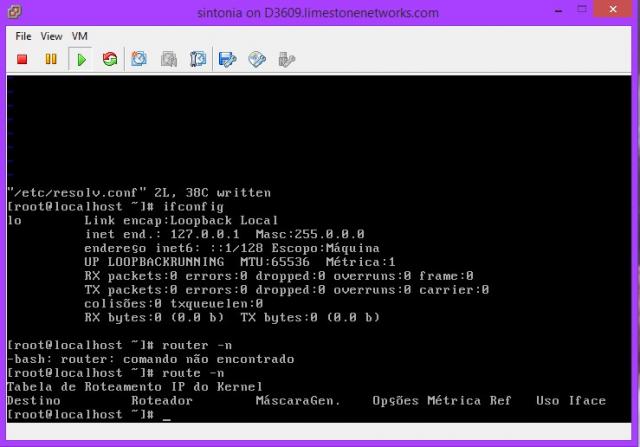This screenshot has height=447, width=640.
Task: Click the window title text
Action: [318, 13]
